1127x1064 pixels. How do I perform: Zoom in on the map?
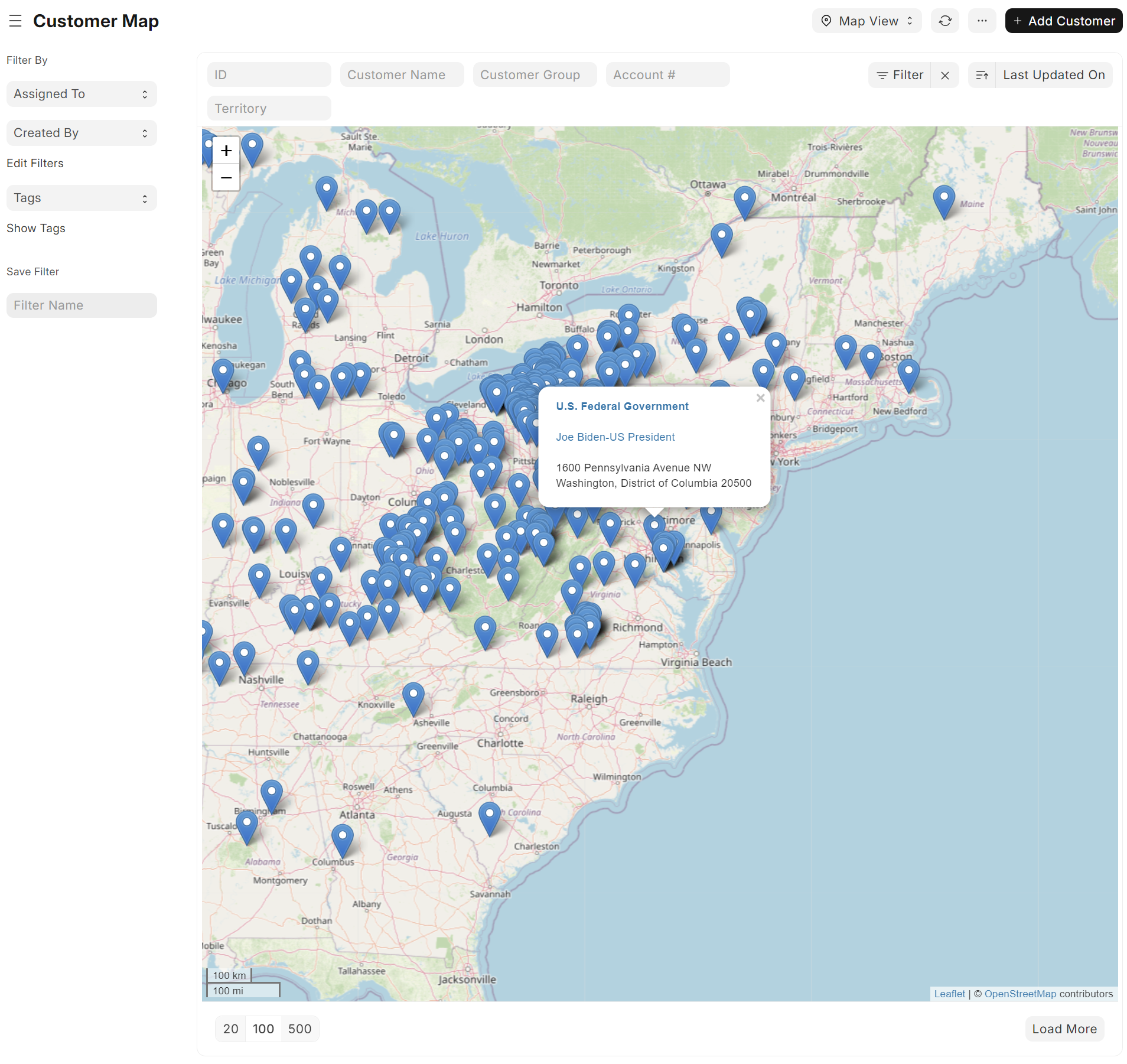click(226, 151)
